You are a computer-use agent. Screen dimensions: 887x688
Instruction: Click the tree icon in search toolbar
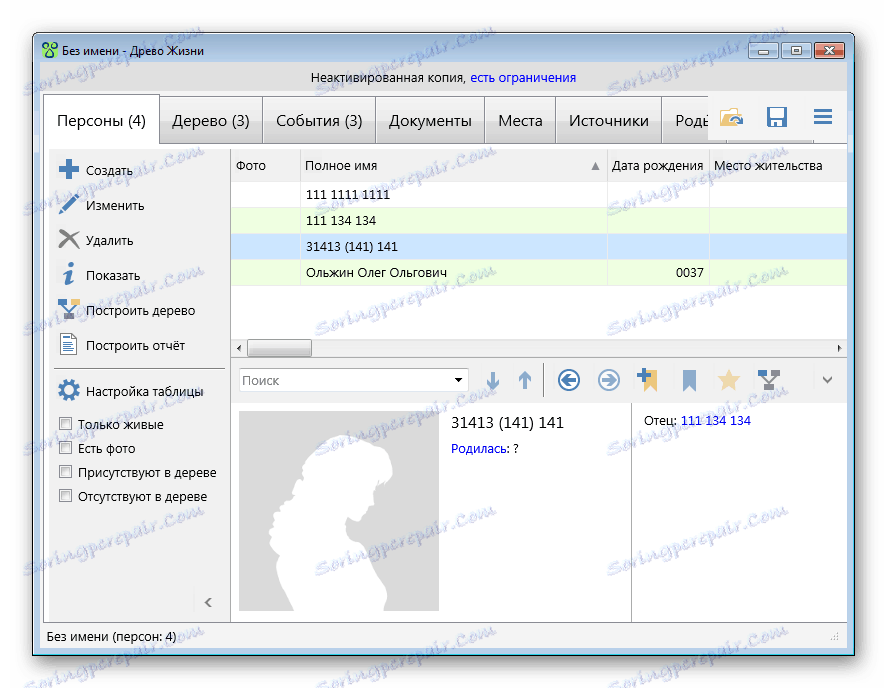769,380
